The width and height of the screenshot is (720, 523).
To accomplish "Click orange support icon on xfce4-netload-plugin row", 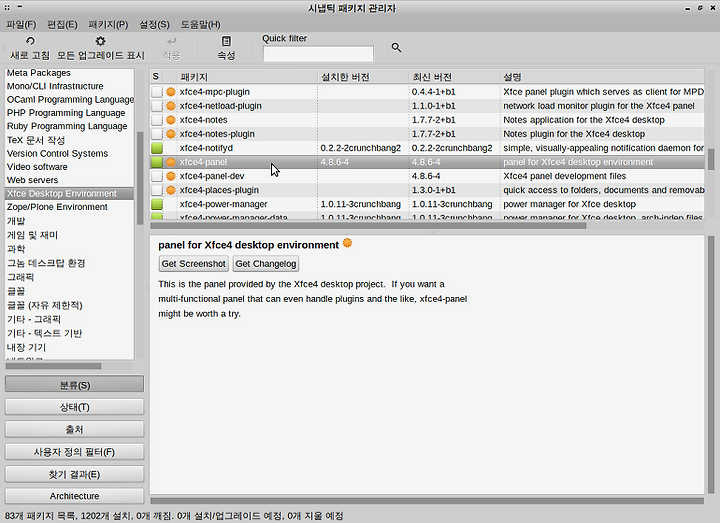I will click(171, 106).
